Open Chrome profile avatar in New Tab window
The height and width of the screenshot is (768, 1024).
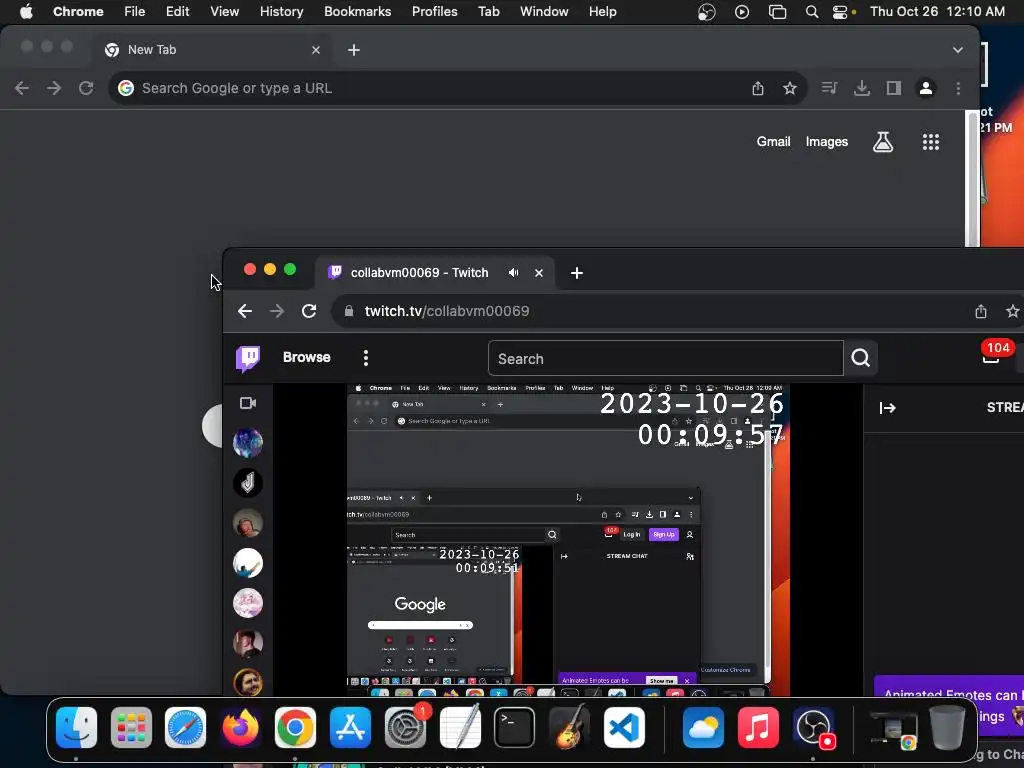(x=926, y=88)
